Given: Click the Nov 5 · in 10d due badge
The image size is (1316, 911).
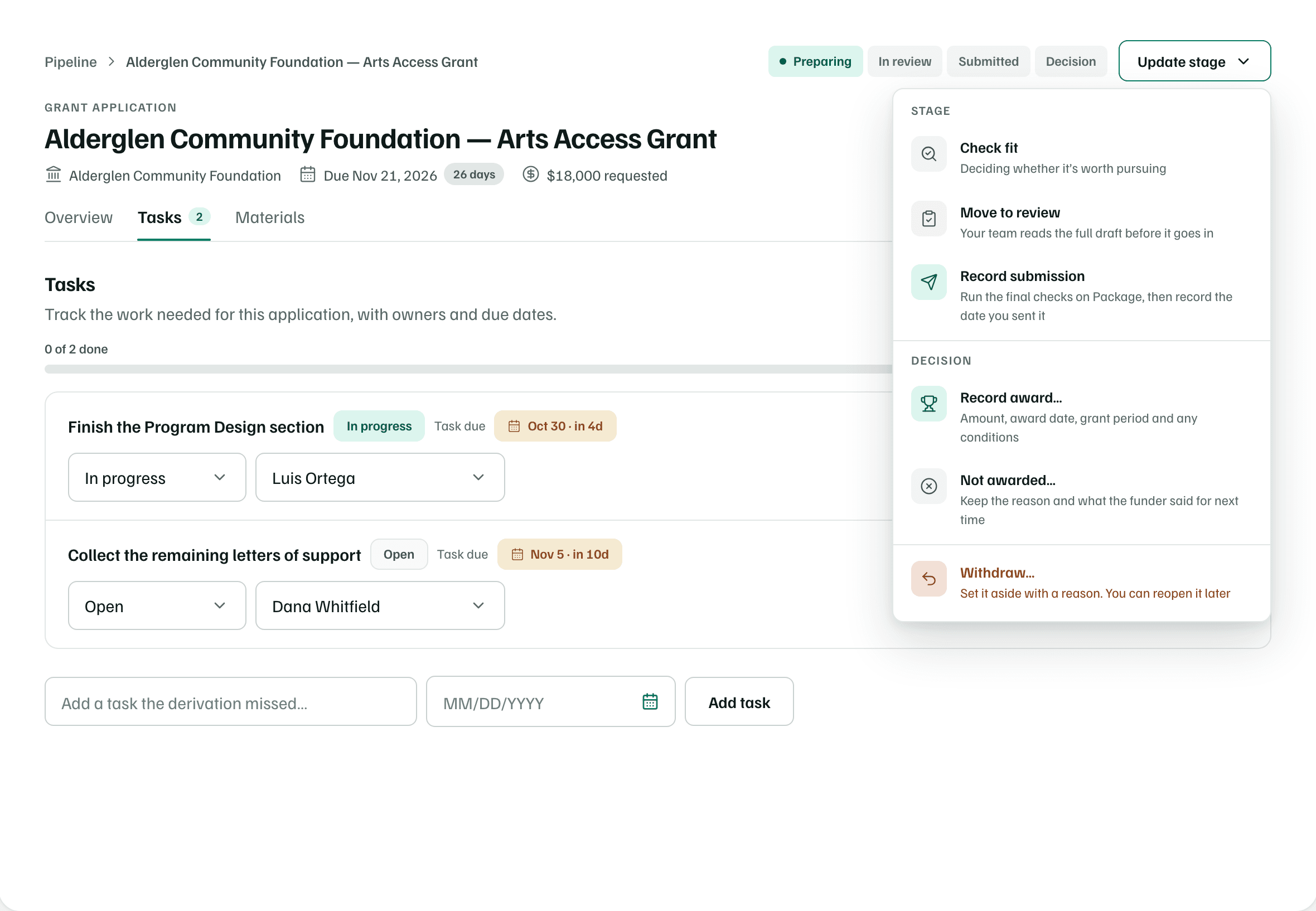Looking at the screenshot, I should 559,554.
